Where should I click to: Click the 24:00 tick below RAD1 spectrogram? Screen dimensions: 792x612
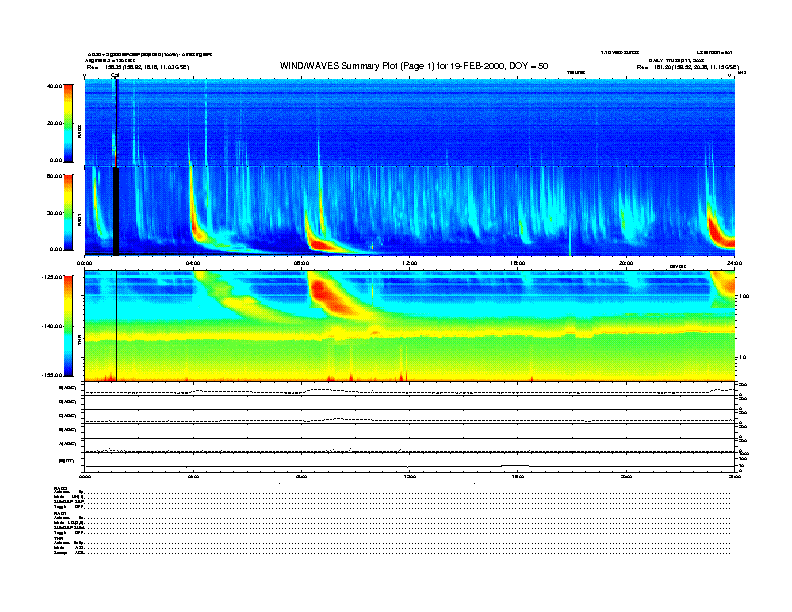coord(734,263)
